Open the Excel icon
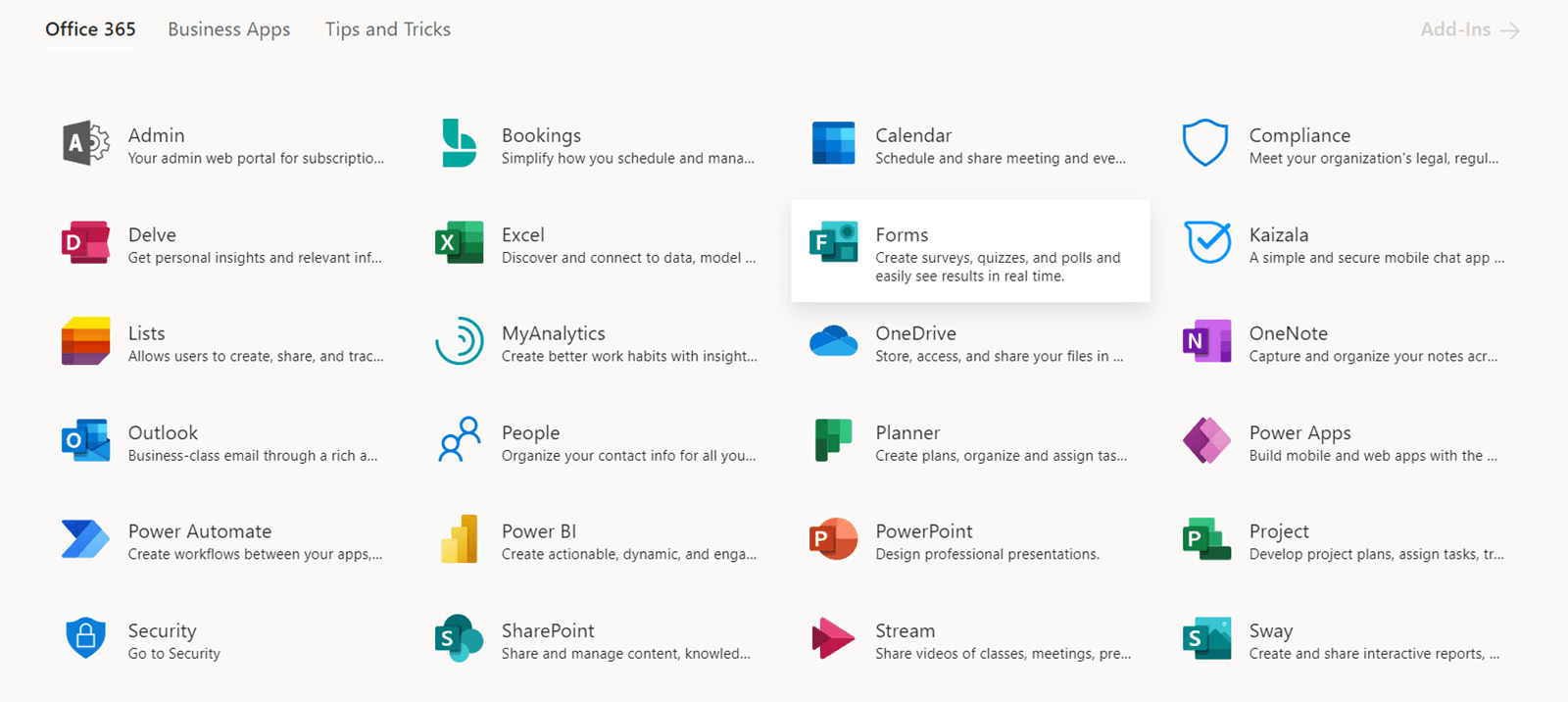This screenshot has height=702, width=1568. tap(459, 243)
